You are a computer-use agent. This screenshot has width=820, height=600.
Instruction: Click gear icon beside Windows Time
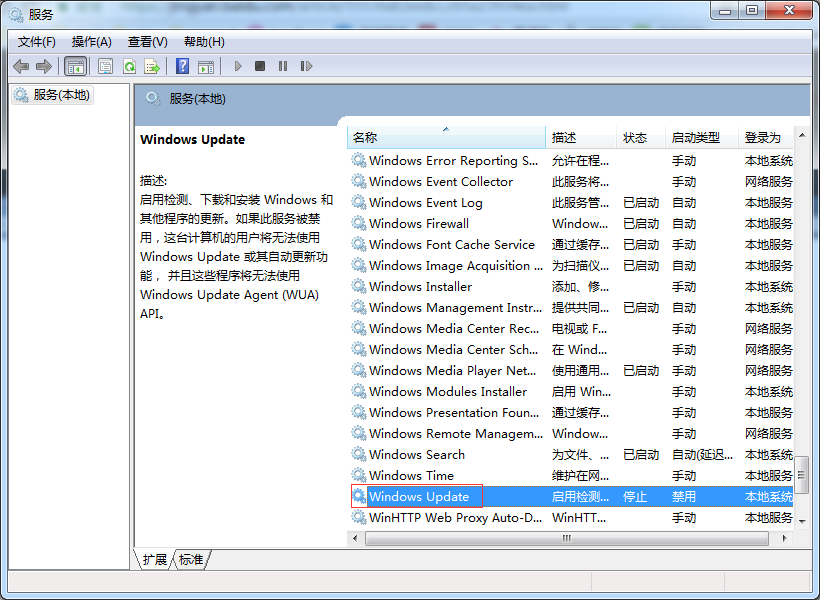click(x=359, y=476)
